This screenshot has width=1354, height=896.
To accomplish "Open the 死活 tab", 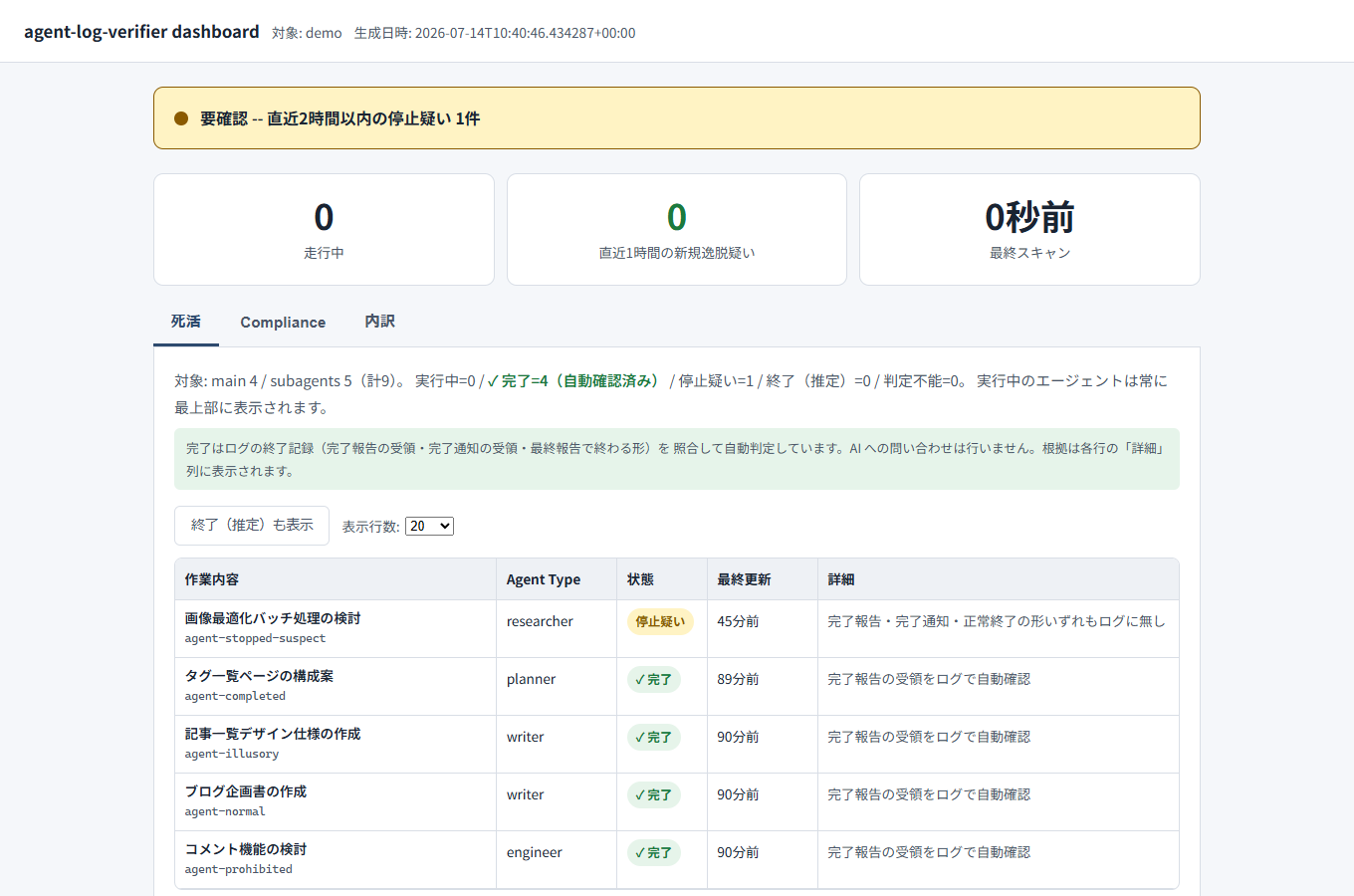I will (186, 322).
